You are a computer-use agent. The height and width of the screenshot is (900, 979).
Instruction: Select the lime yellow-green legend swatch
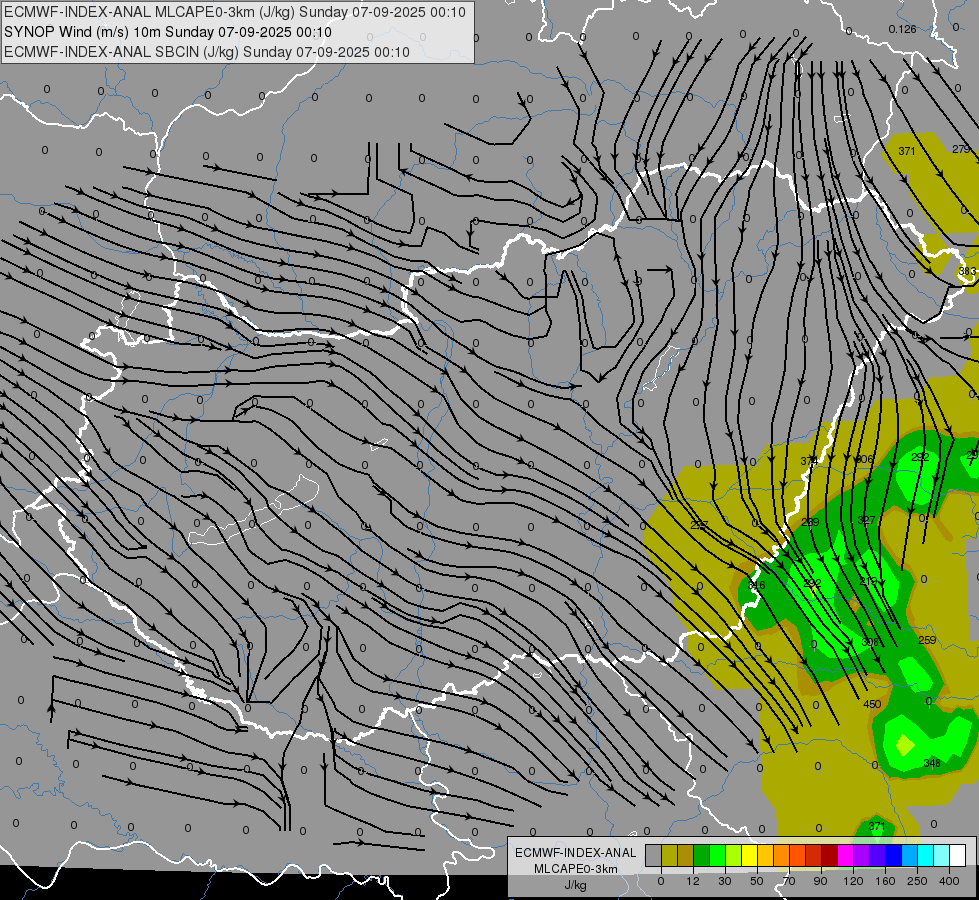pyautogui.click(x=734, y=856)
